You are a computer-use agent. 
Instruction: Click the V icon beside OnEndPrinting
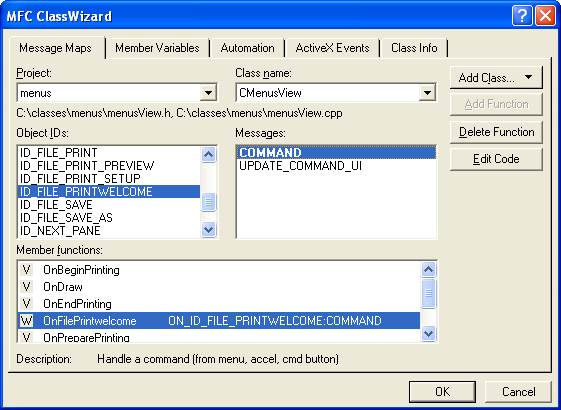[26, 304]
